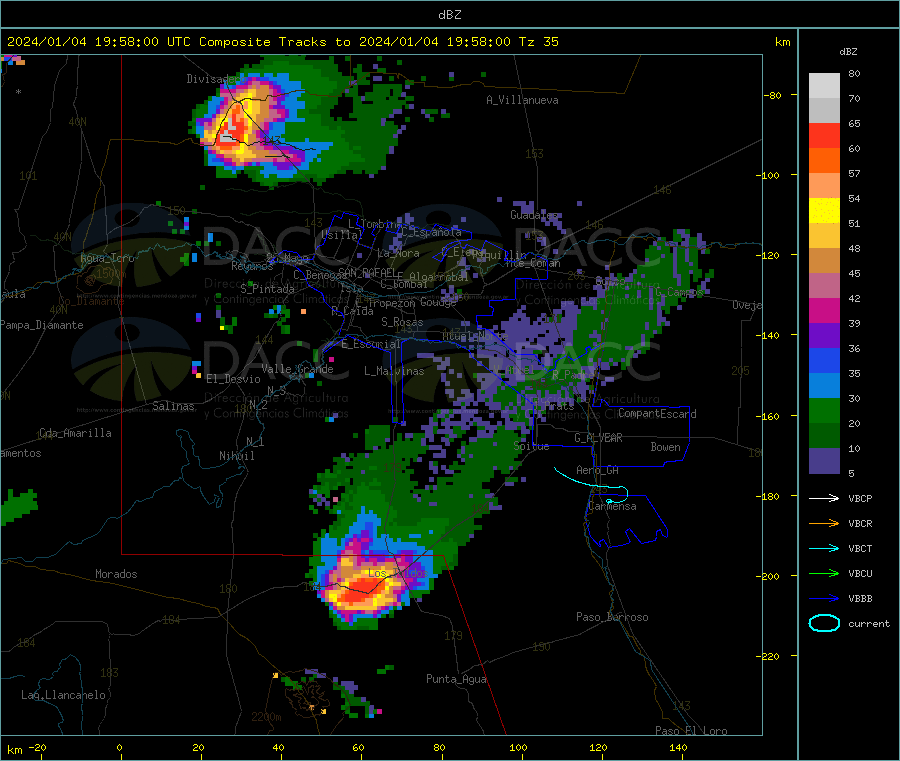The height and width of the screenshot is (761, 900).
Task: Pick the light orange 54–57 dBZ swatch
Action: pos(824,185)
